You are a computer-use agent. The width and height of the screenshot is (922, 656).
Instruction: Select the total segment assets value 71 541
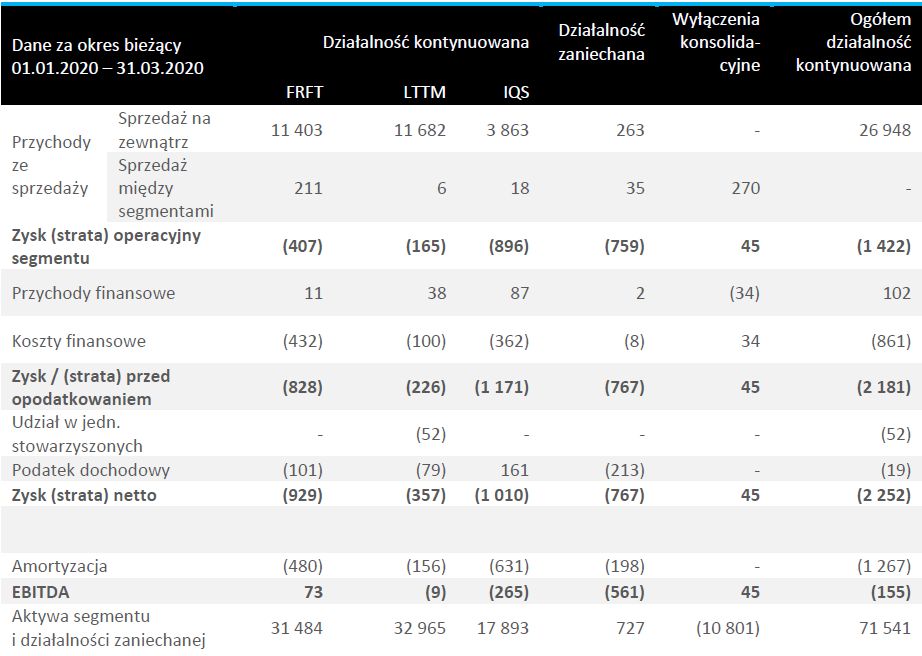tap(884, 629)
